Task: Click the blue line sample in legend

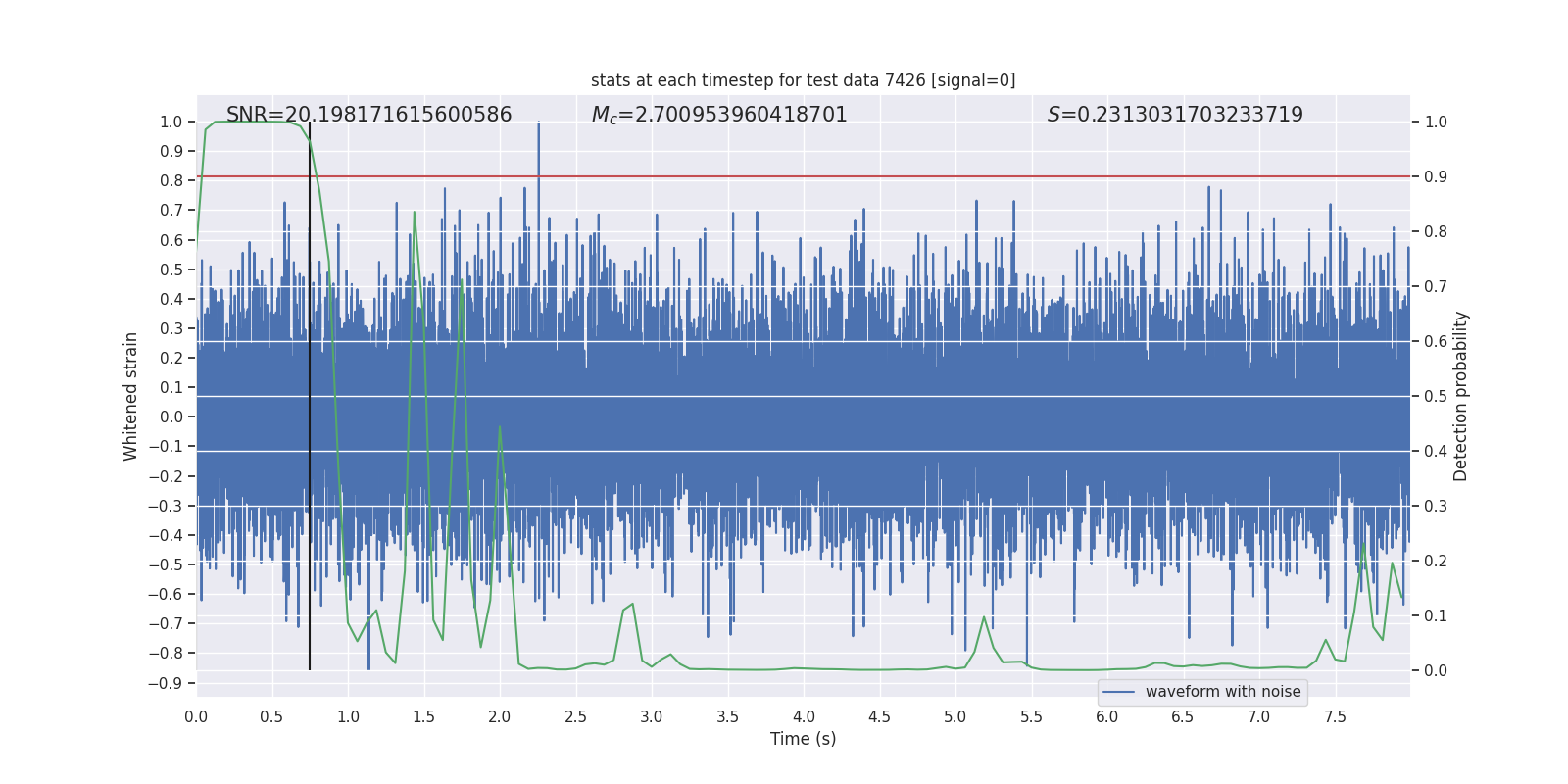Action: point(1118,692)
